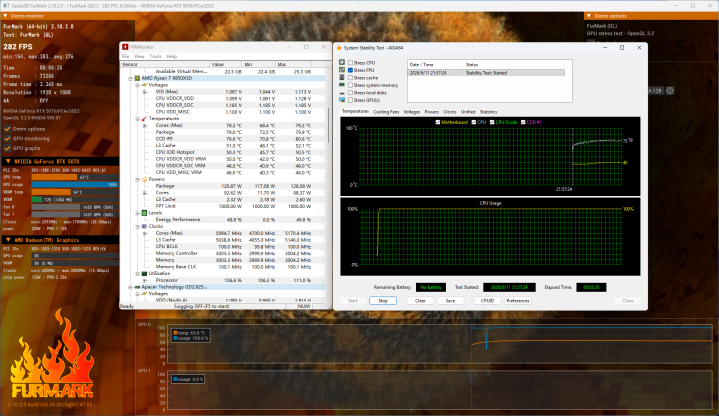Screen dimensions: 719x416
Task: Click the Sensor column header in HWMonitor
Action: [165, 65]
